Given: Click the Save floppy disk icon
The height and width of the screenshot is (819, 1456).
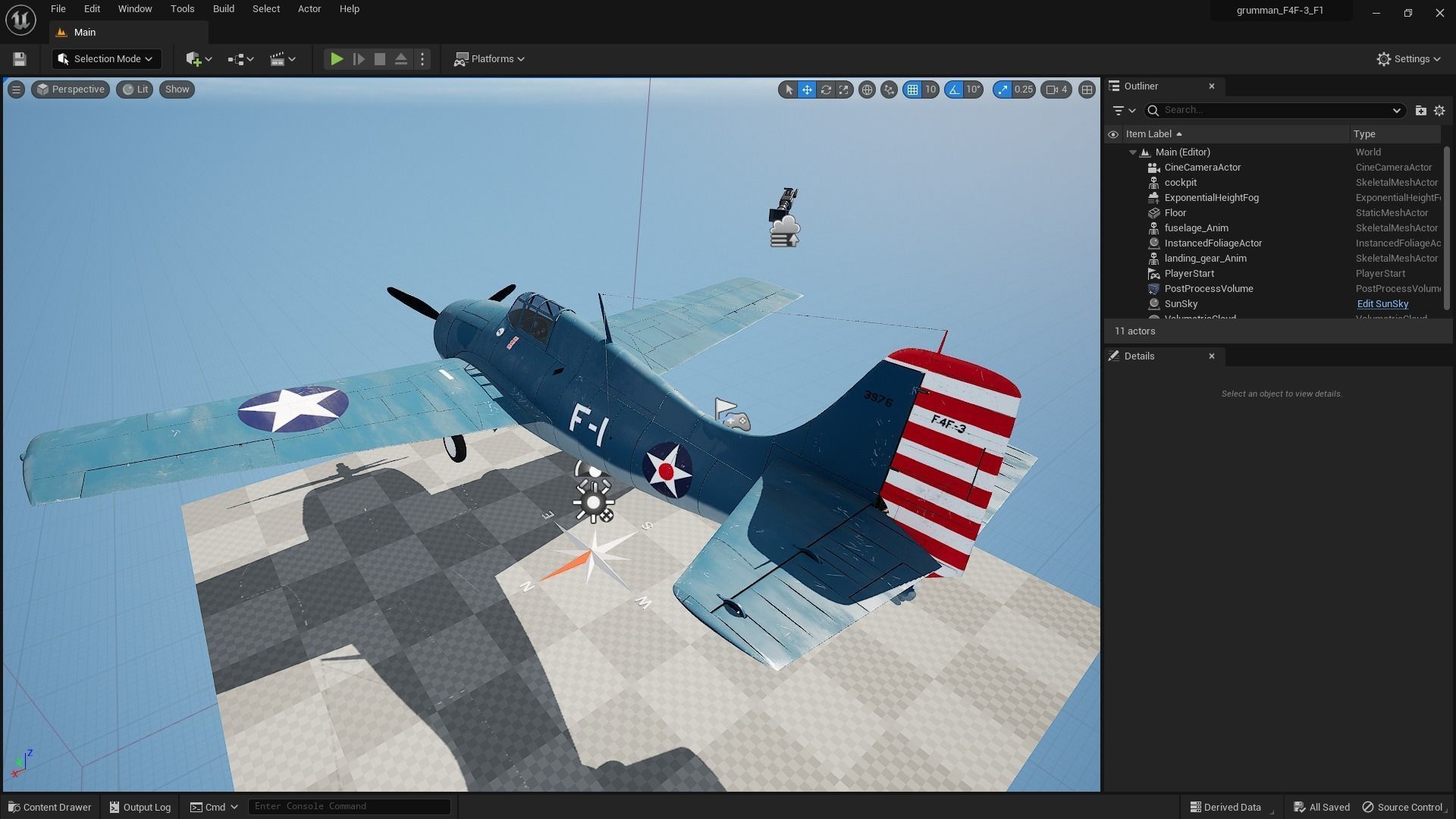Looking at the screenshot, I should click(20, 59).
